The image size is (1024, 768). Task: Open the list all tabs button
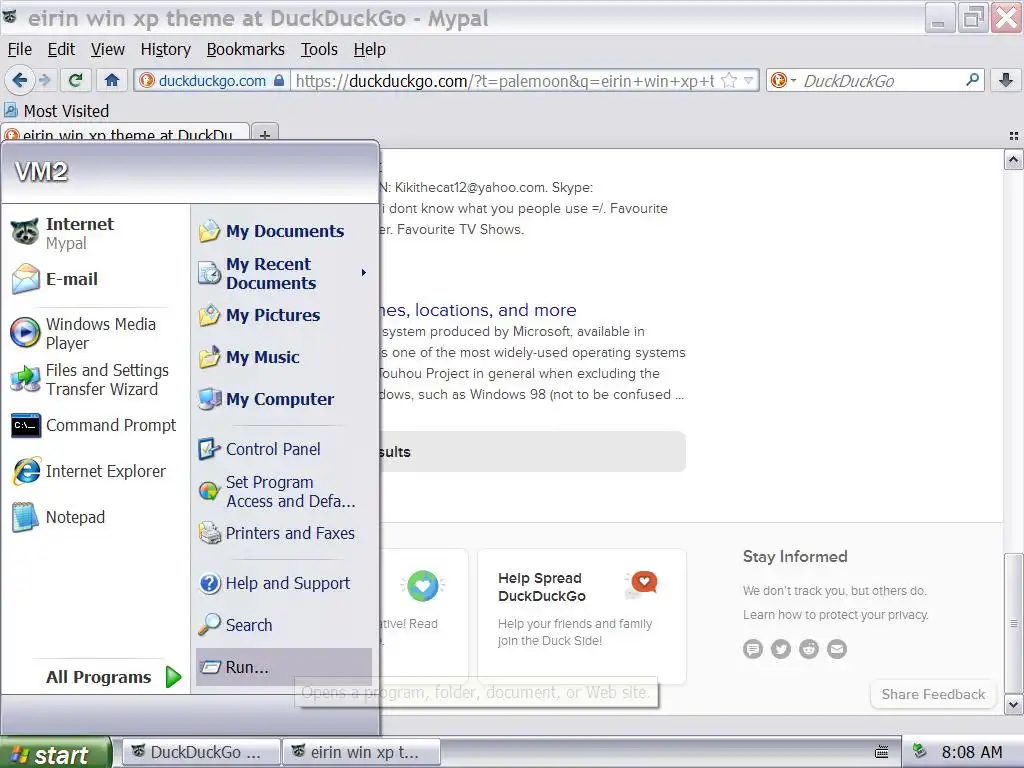[x=1013, y=136]
